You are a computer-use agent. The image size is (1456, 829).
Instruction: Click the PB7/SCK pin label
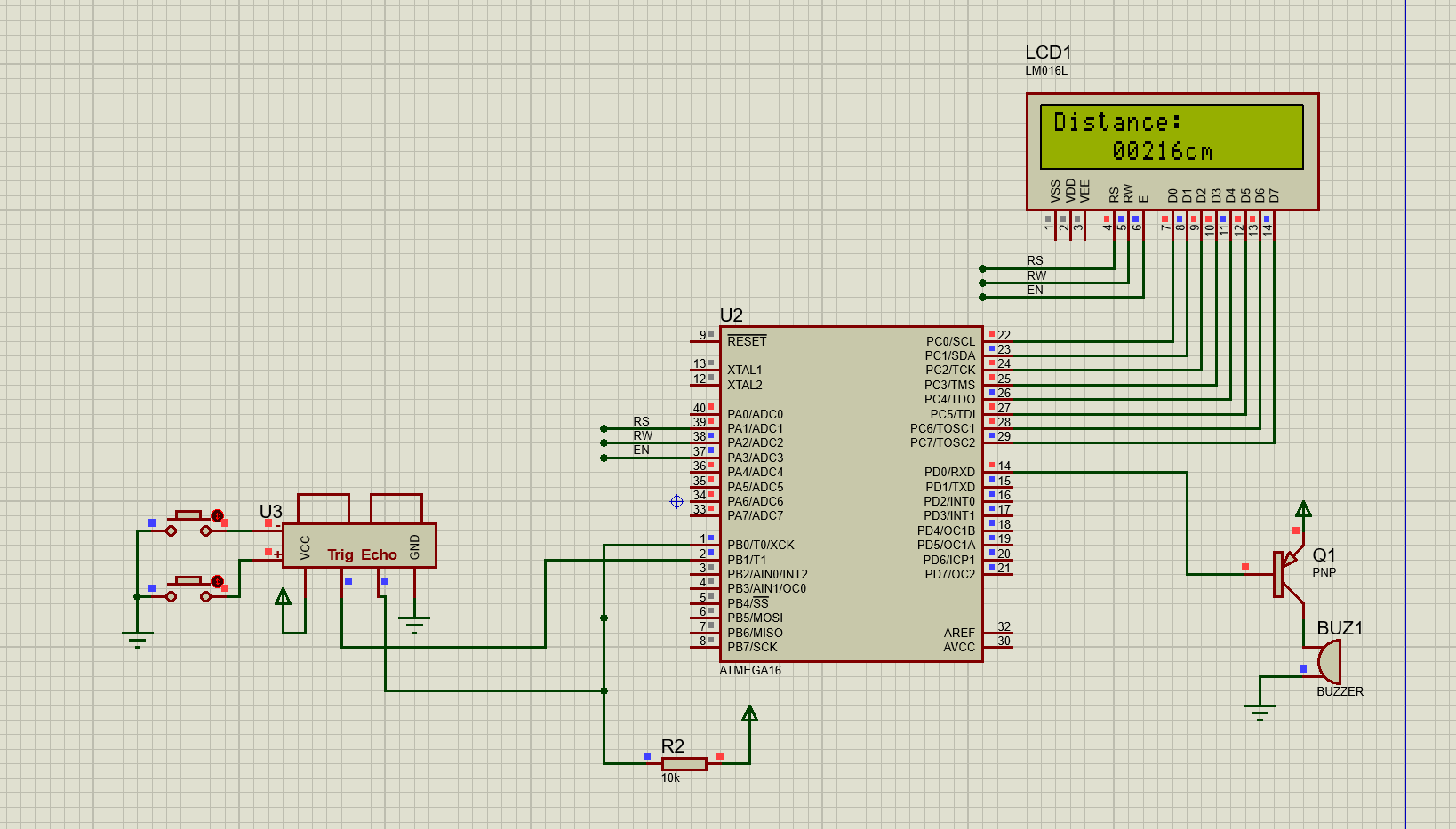[x=752, y=647]
